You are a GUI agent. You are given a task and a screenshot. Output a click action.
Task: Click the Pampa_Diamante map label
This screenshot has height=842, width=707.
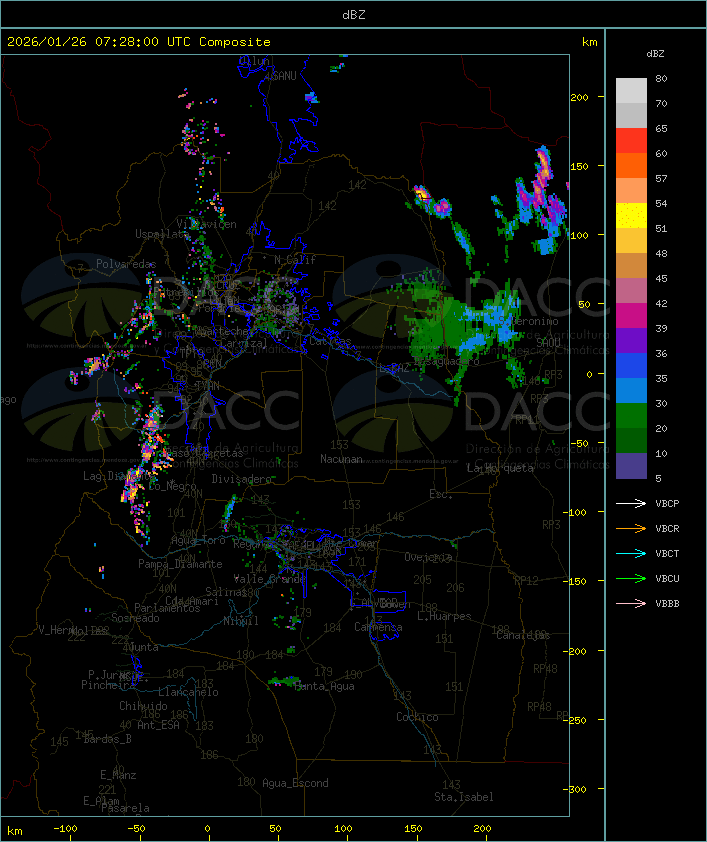[x=180, y=564]
